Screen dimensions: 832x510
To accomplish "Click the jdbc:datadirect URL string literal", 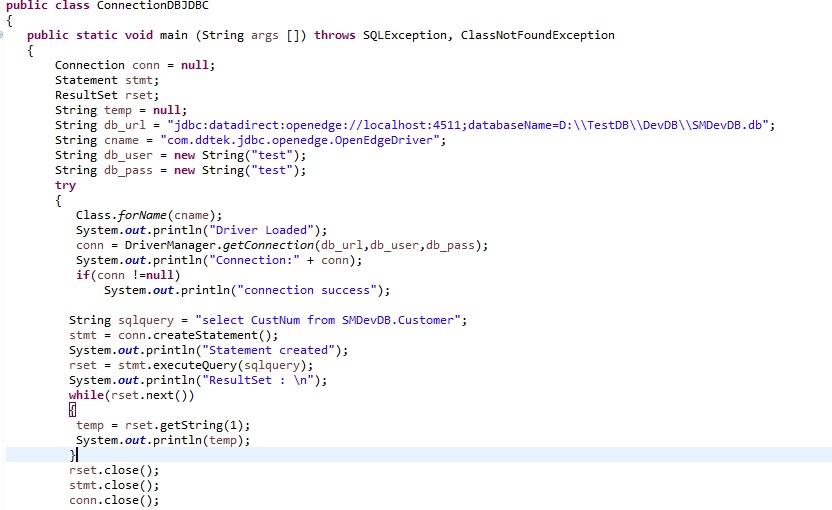I will click(468, 125).
